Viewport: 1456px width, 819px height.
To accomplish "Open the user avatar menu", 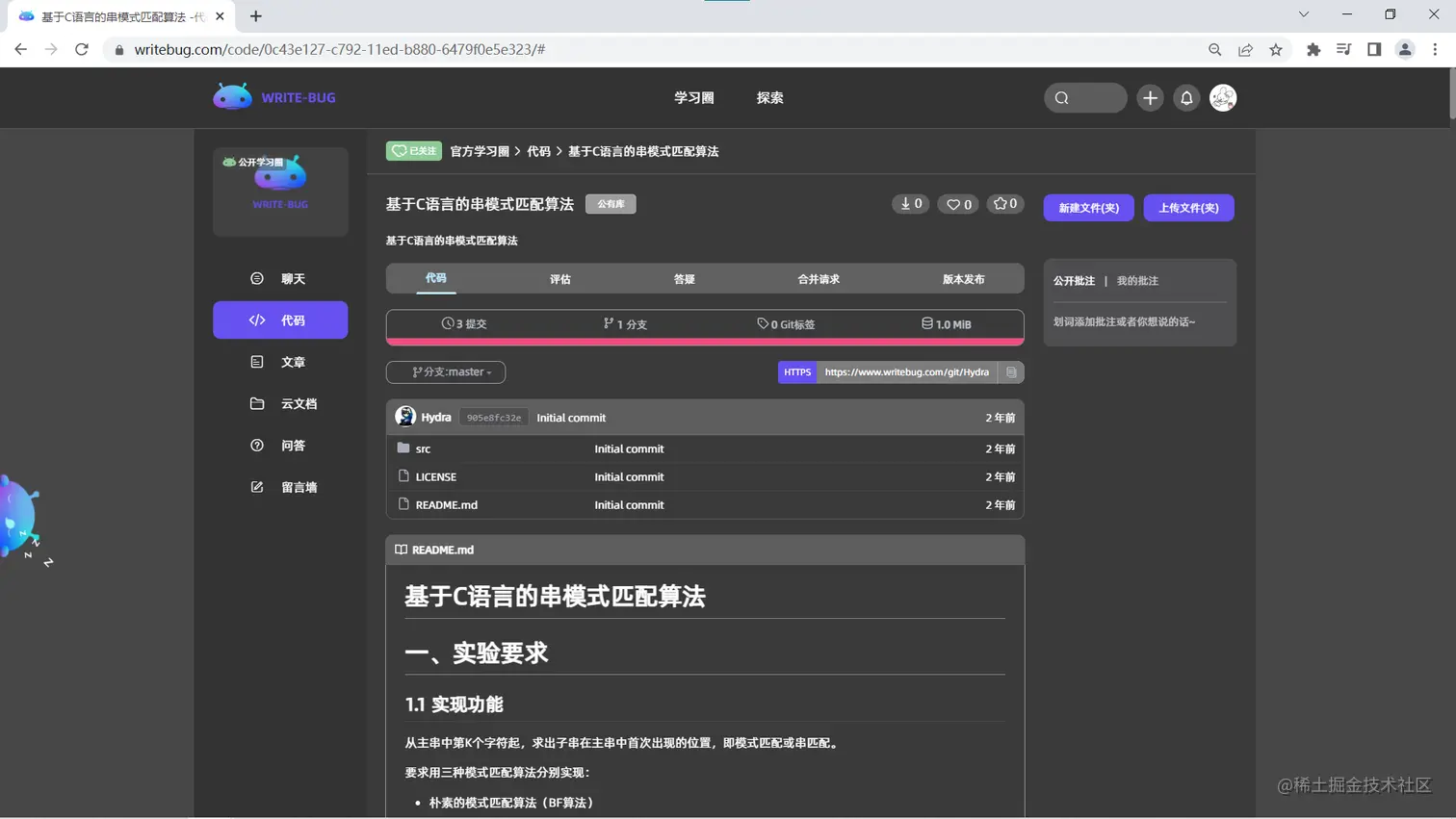I will (1223, 97).
